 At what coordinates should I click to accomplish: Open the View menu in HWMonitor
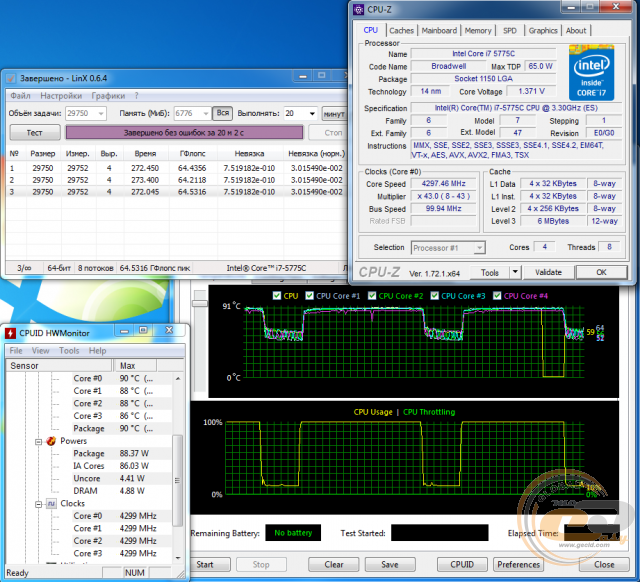[40, 351]
